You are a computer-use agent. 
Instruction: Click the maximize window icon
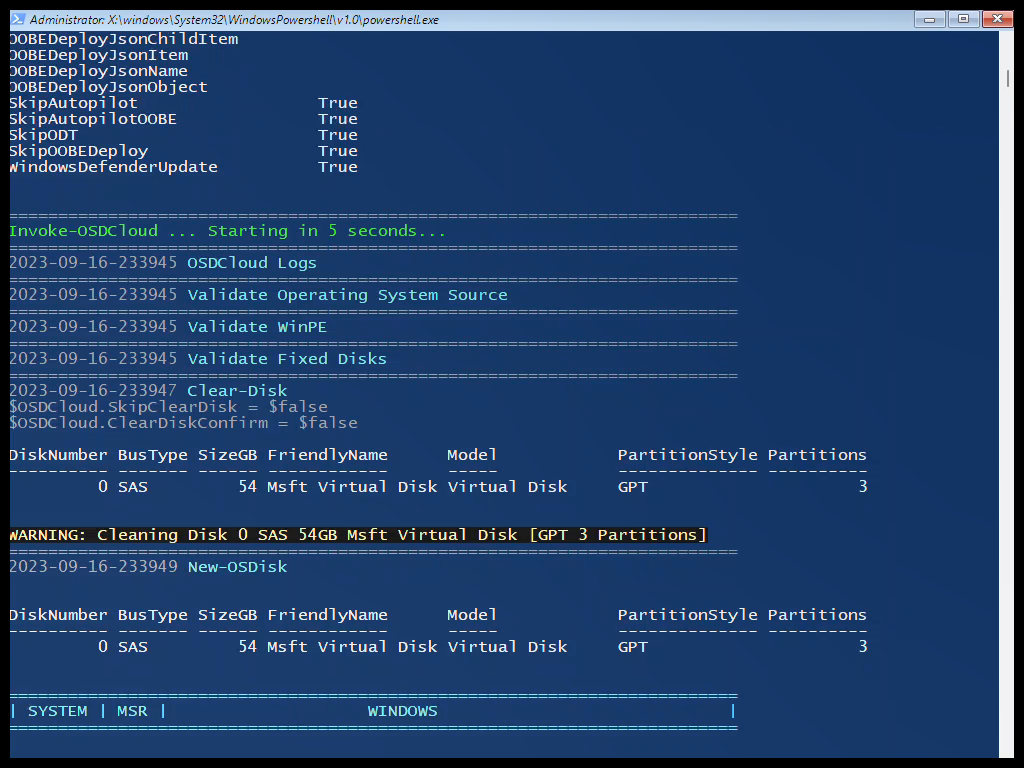click(x=963, y=18)
